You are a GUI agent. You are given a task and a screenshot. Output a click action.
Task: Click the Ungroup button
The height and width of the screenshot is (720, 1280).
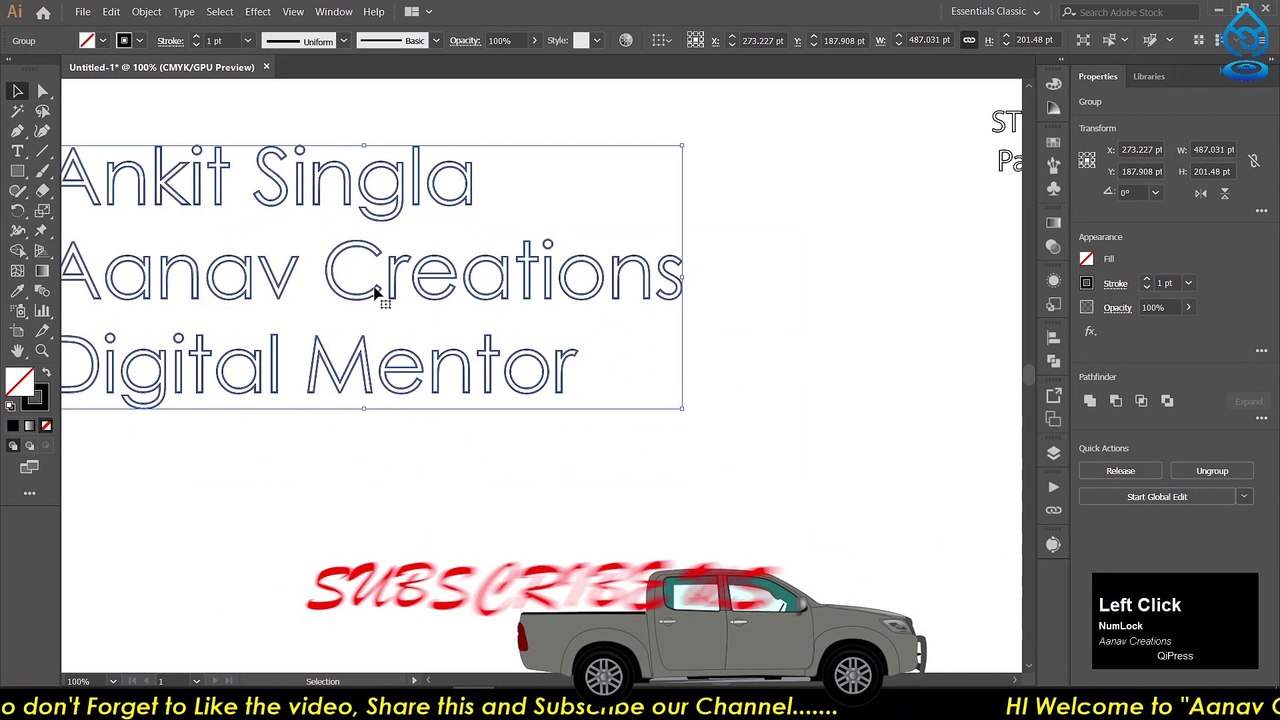click(1211, 471)
